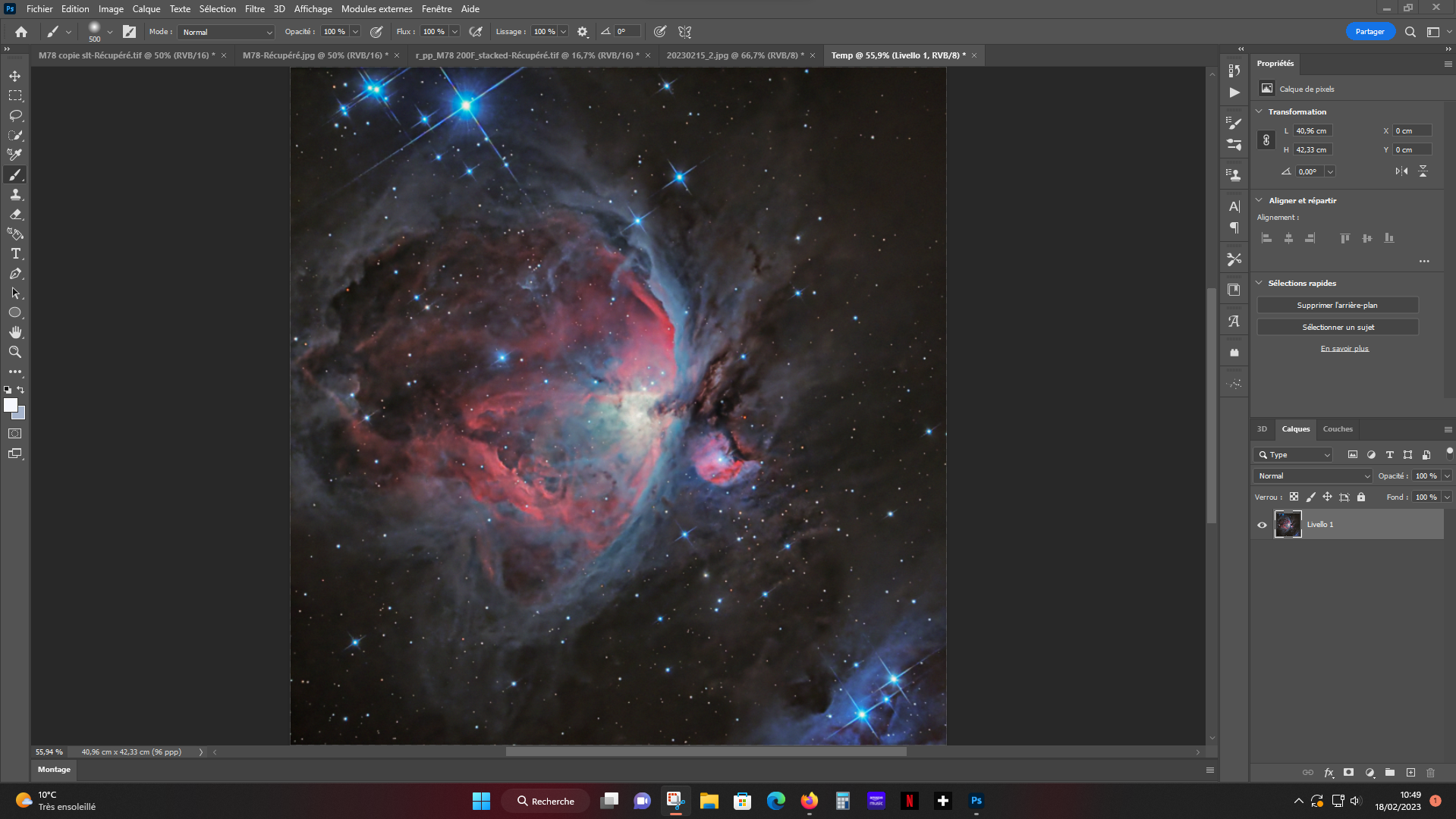Lock all layer attributes

click(1361, 497)
